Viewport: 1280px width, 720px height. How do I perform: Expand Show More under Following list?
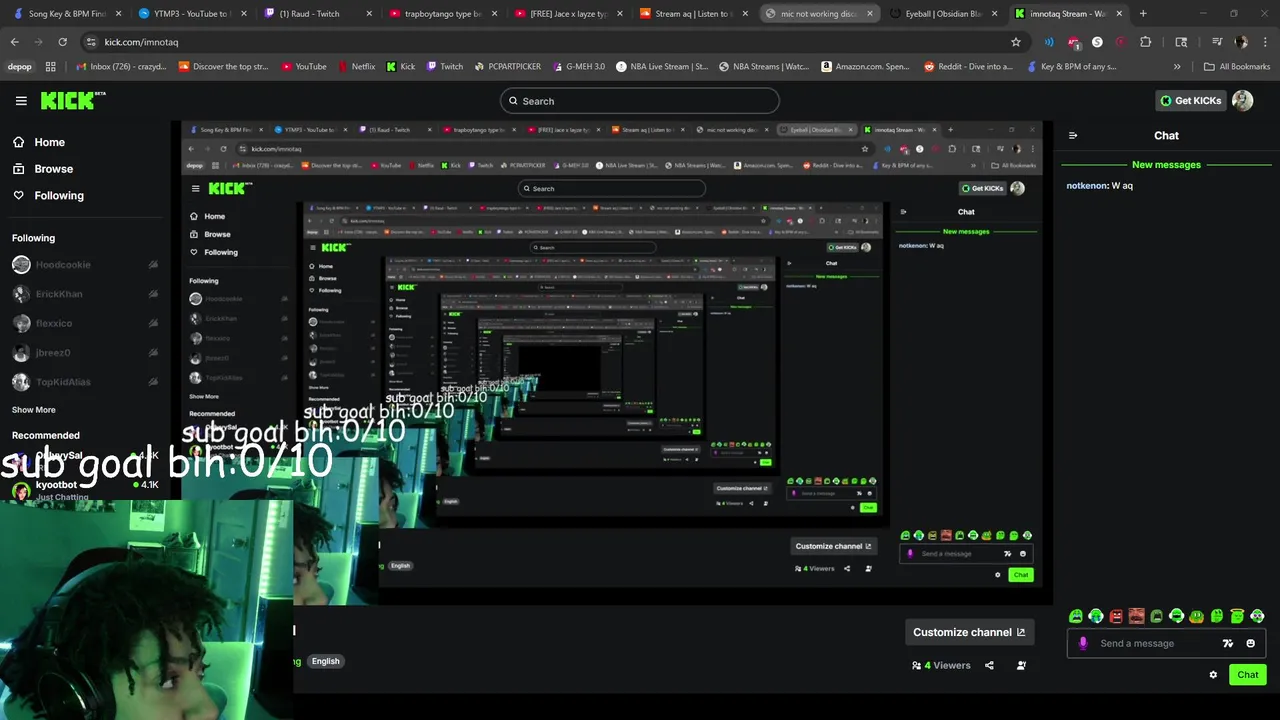[x=34, y=410]
